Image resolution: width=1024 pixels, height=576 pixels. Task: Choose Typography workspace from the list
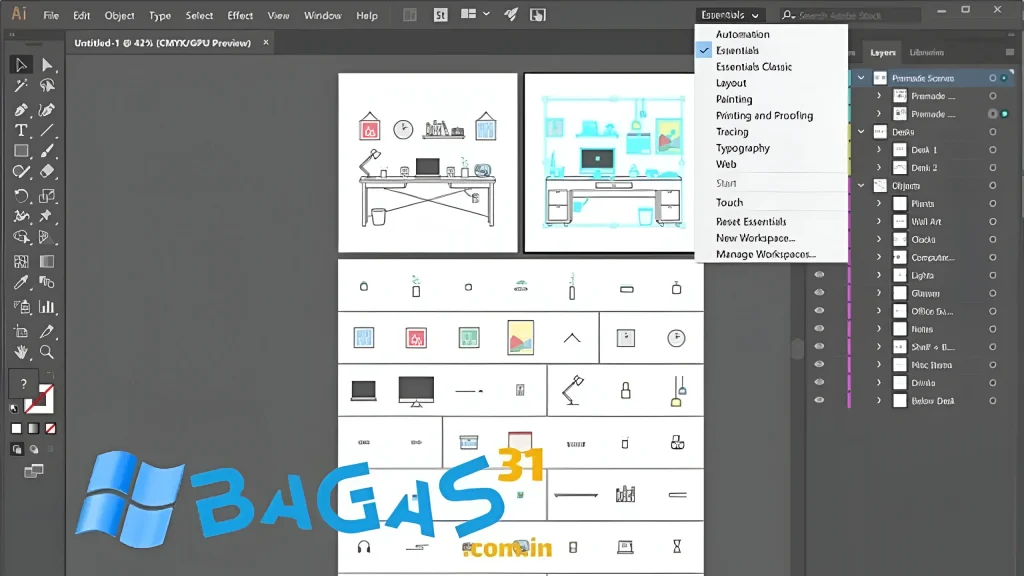point(743,148)
